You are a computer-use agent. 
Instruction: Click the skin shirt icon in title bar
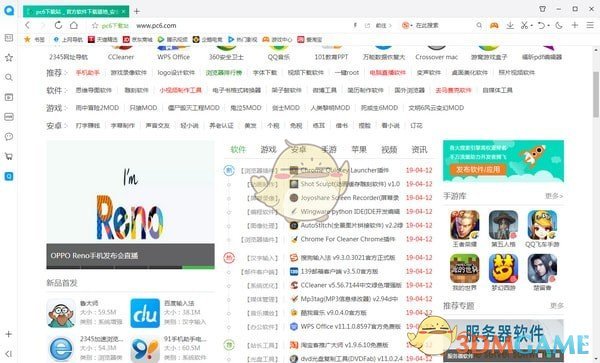(x=542, y=9)
